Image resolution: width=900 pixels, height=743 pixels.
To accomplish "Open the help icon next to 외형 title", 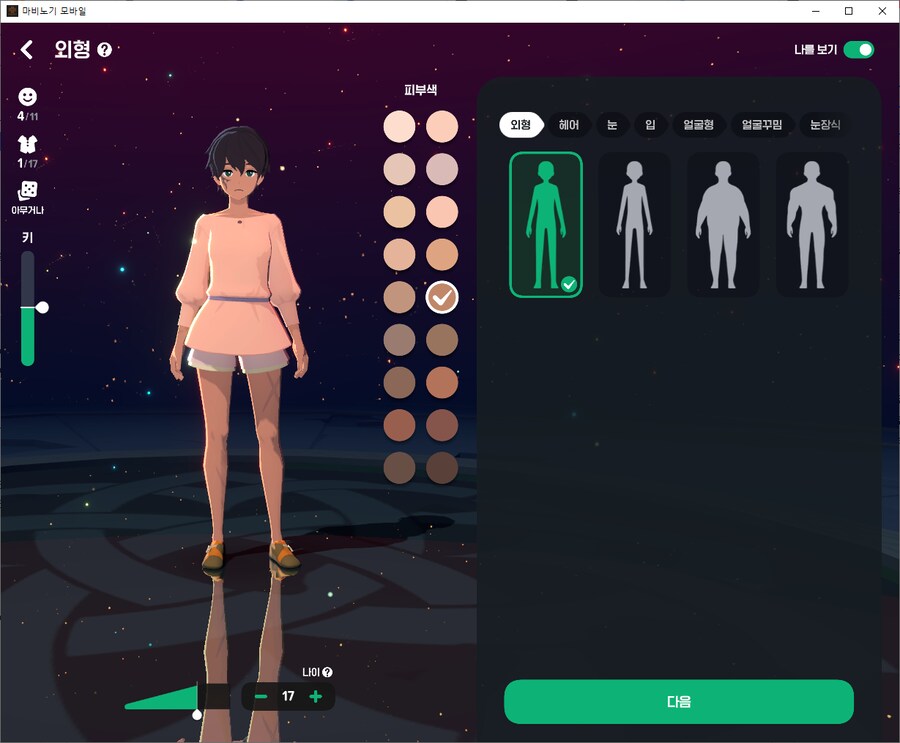I will [104, 50].
